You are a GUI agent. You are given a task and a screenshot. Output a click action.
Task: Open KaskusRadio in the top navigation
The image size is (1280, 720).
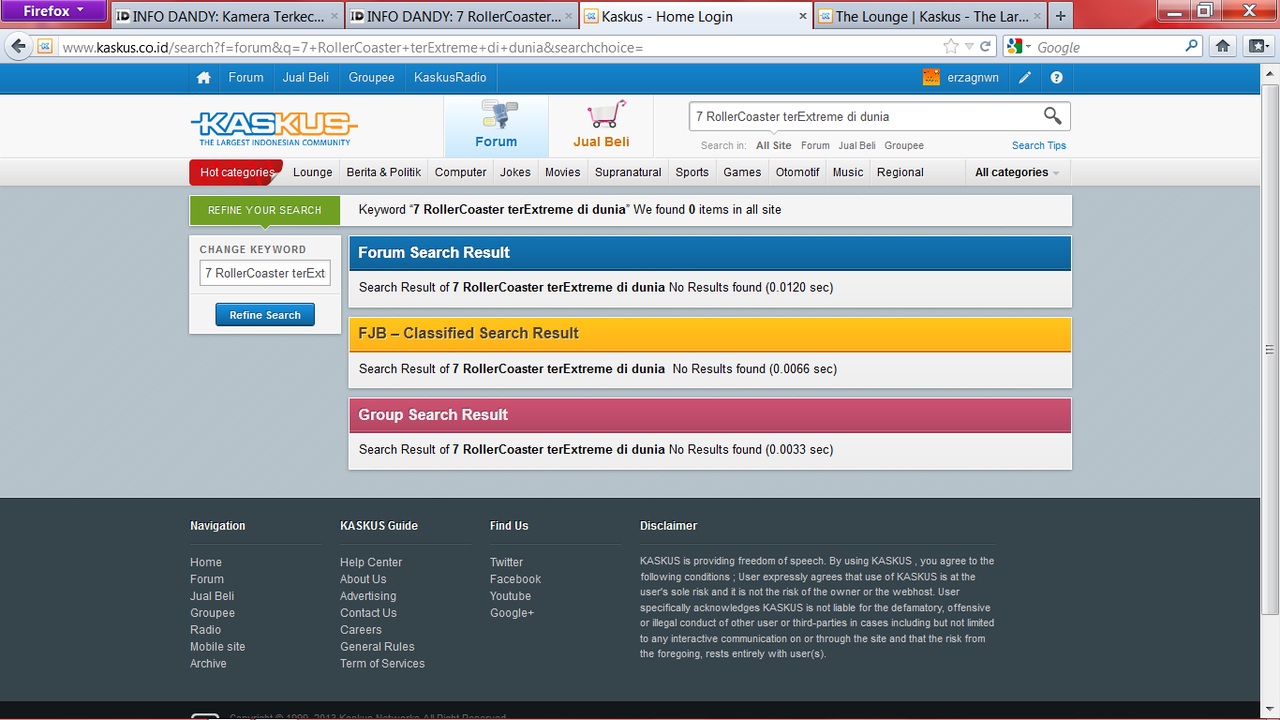[450, 77]
